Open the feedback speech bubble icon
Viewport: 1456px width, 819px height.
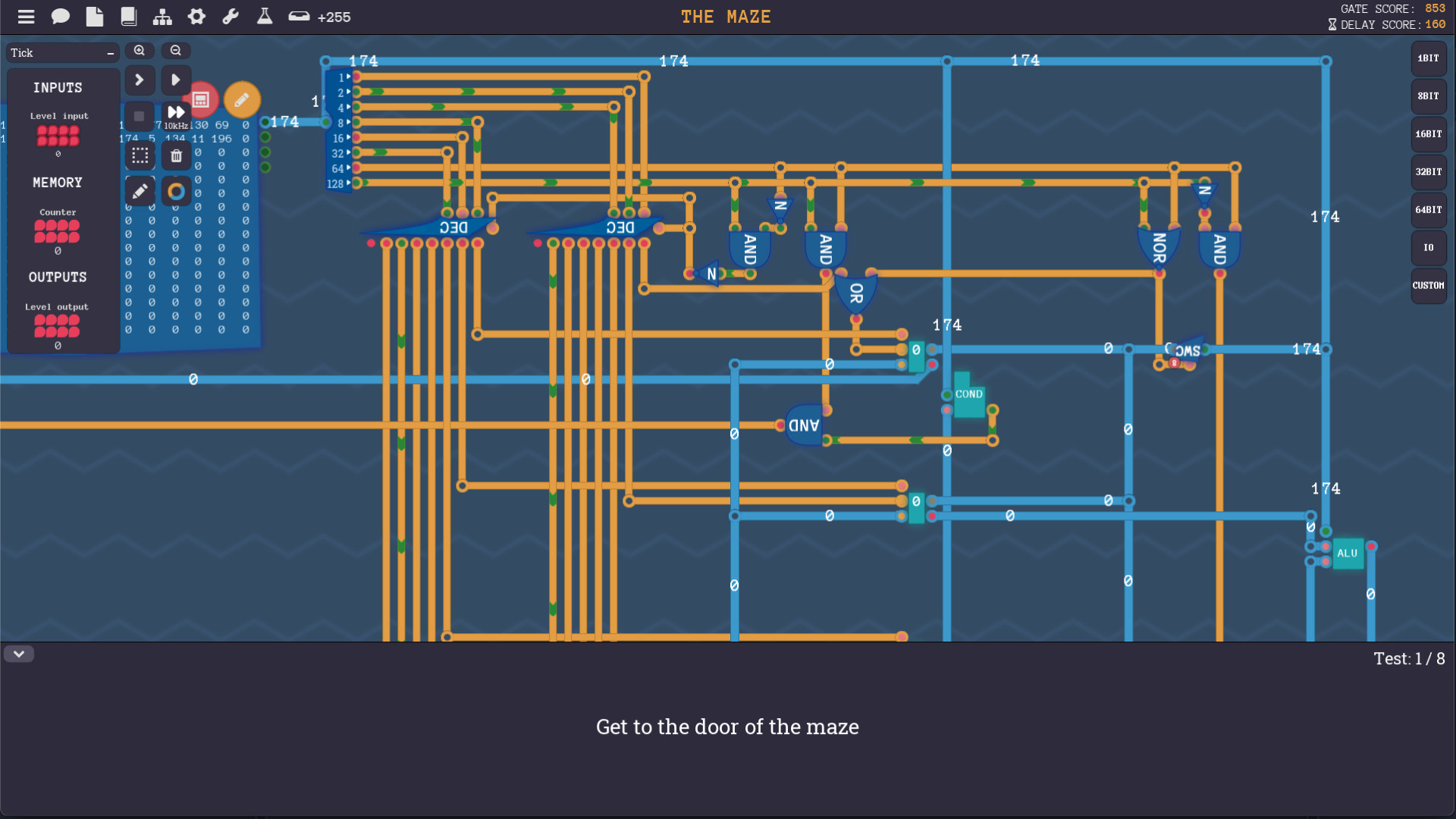pos(60,16)
